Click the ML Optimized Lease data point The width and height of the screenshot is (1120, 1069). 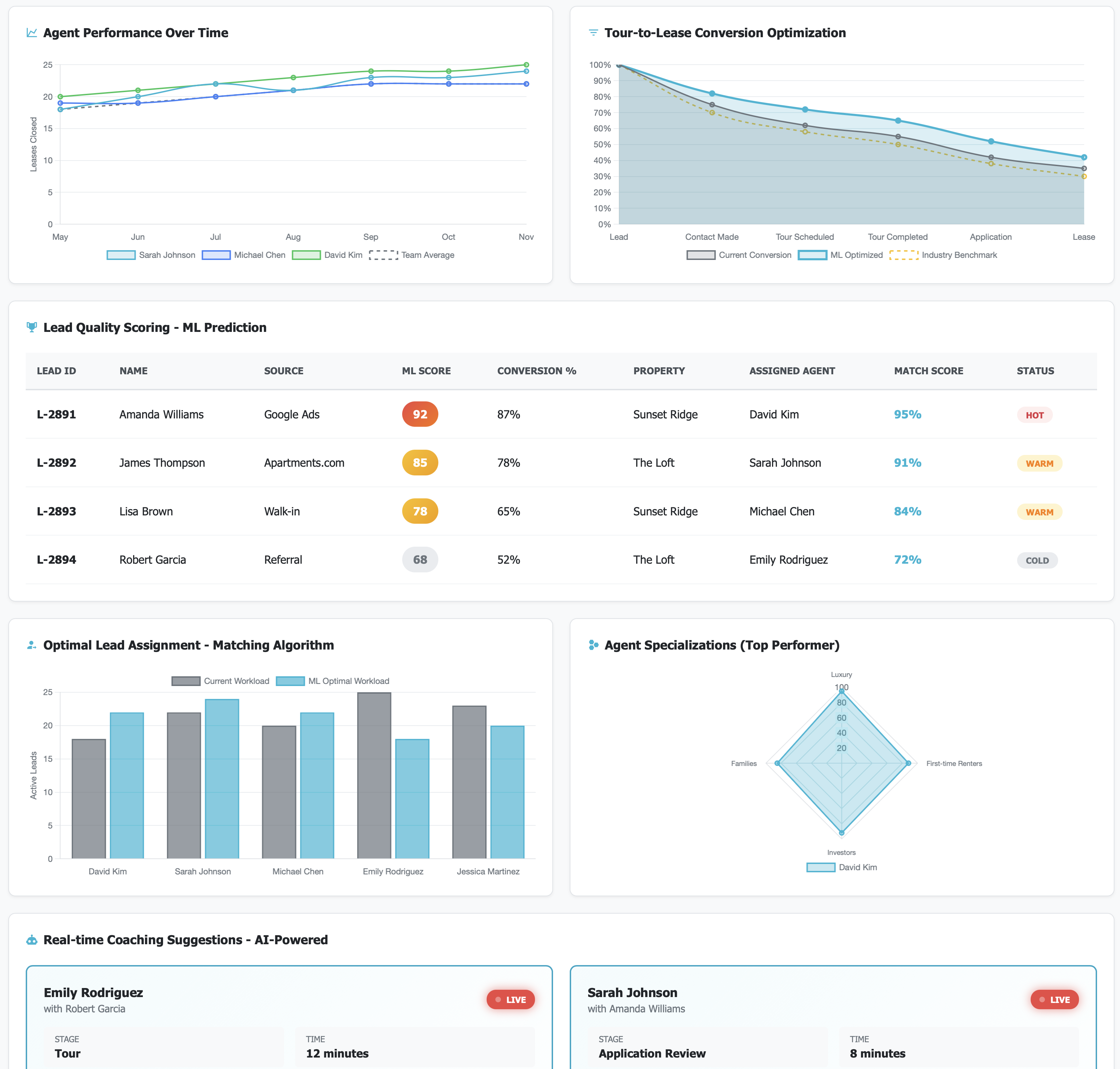1084,157
